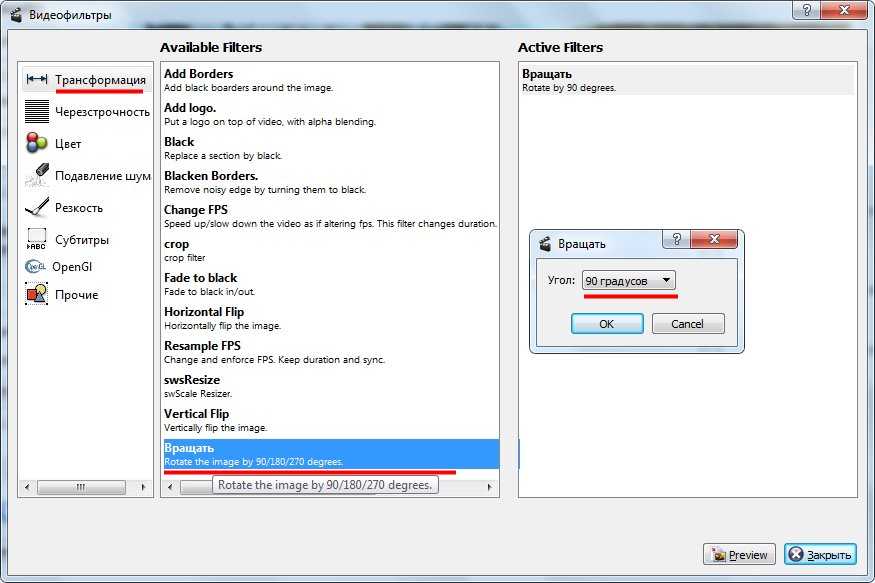Screen dimensions: 875x583
Task: Select the Трансформация category icon
Action: (37, 79)
